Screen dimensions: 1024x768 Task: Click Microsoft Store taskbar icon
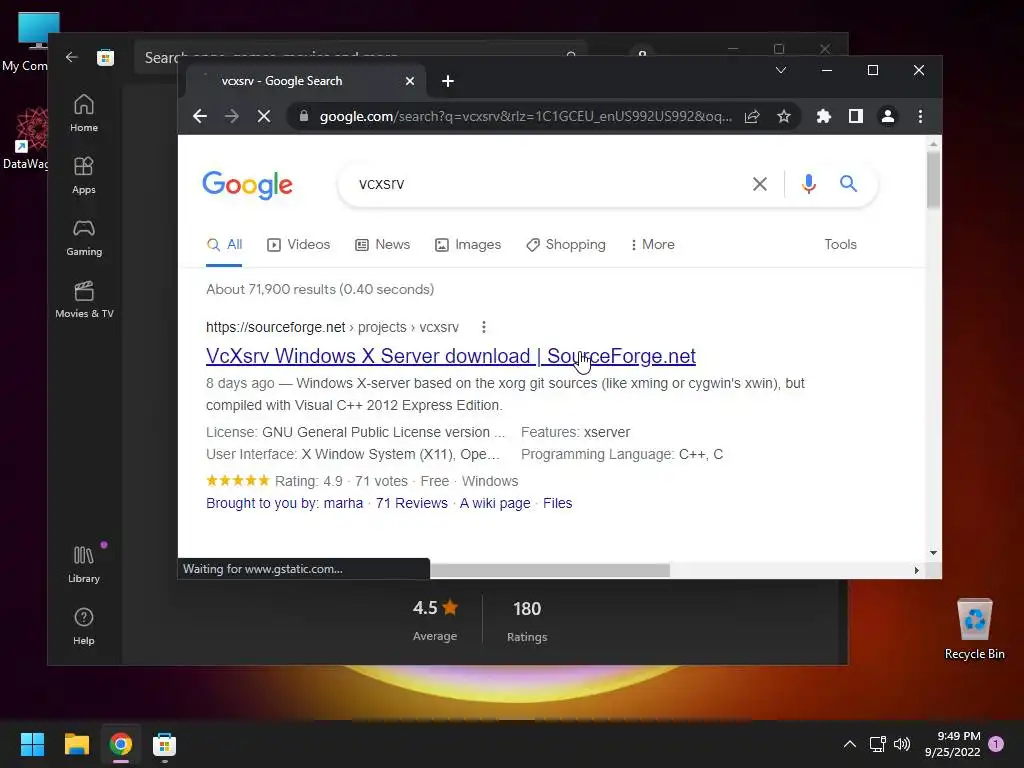pyautogui.click(x=164, y=744)
